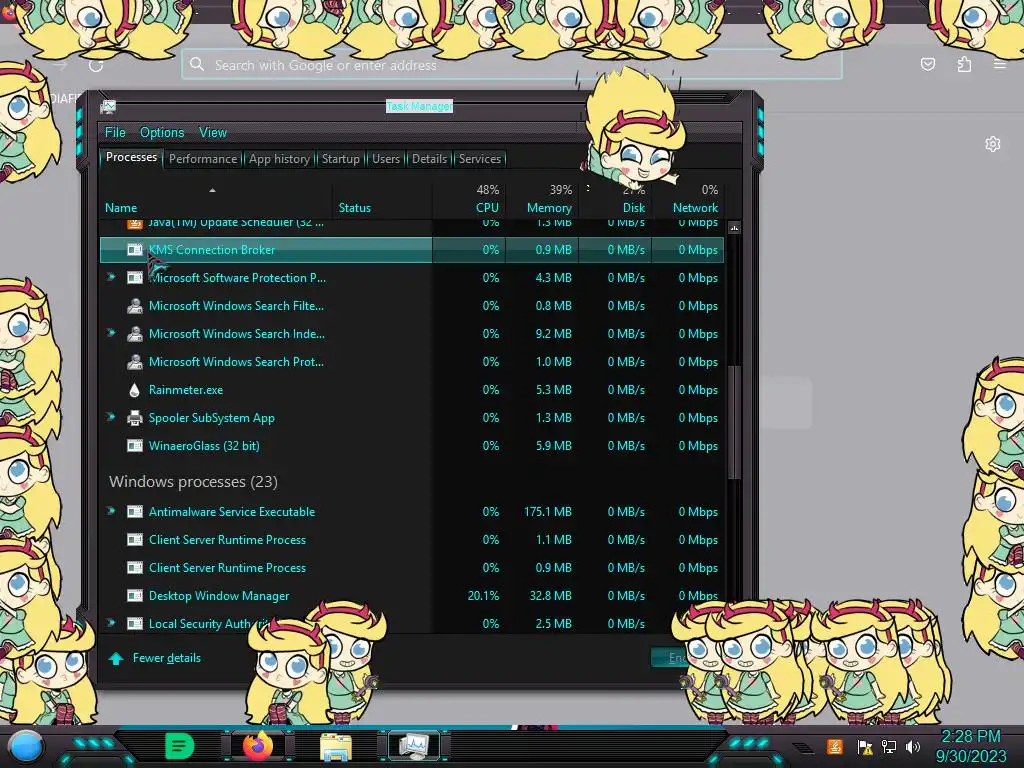Select the Processes tab
This screenshot has width=1024, height=768.
point(131,157)
